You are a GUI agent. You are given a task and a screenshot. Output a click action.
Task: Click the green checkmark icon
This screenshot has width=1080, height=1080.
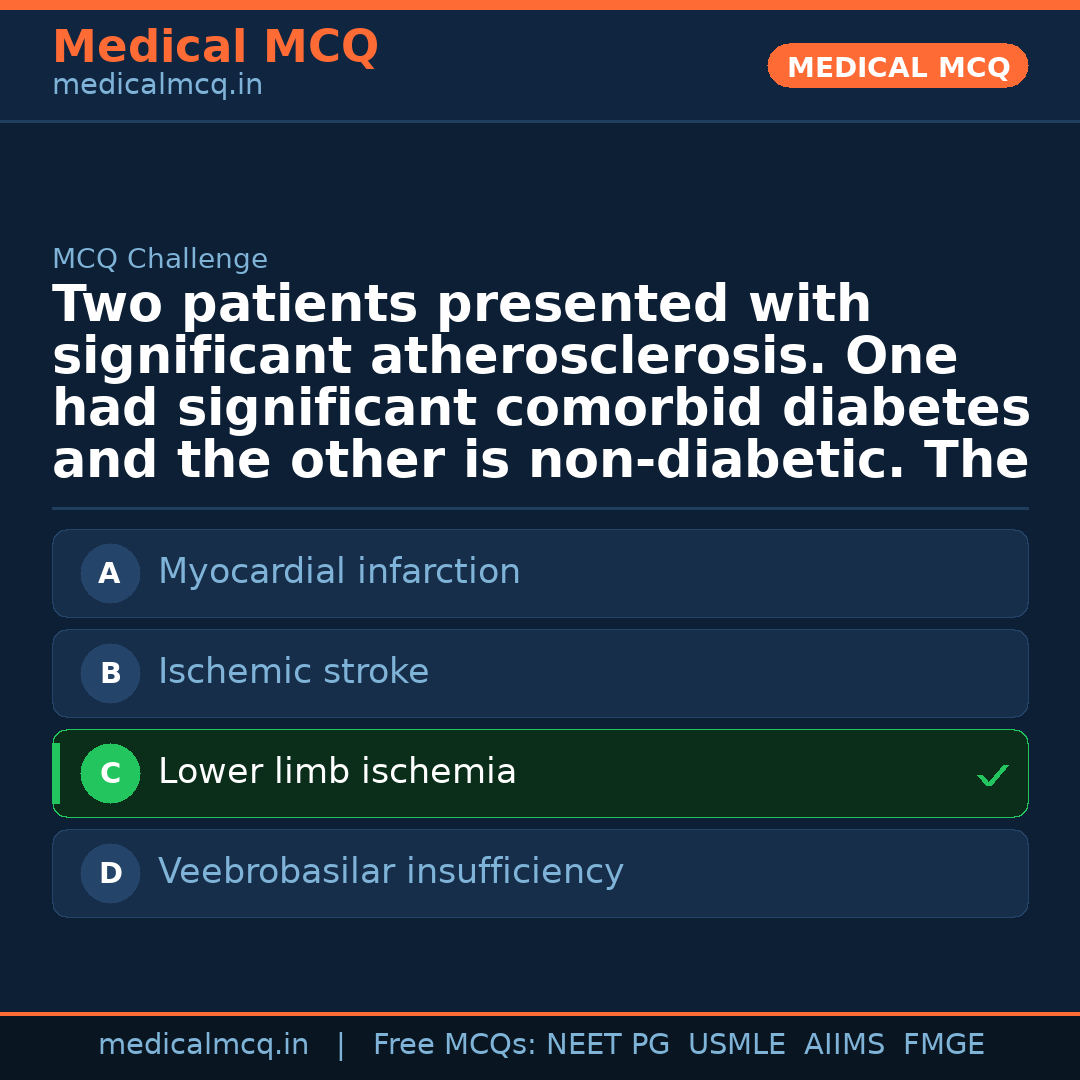tap(992, 775)
